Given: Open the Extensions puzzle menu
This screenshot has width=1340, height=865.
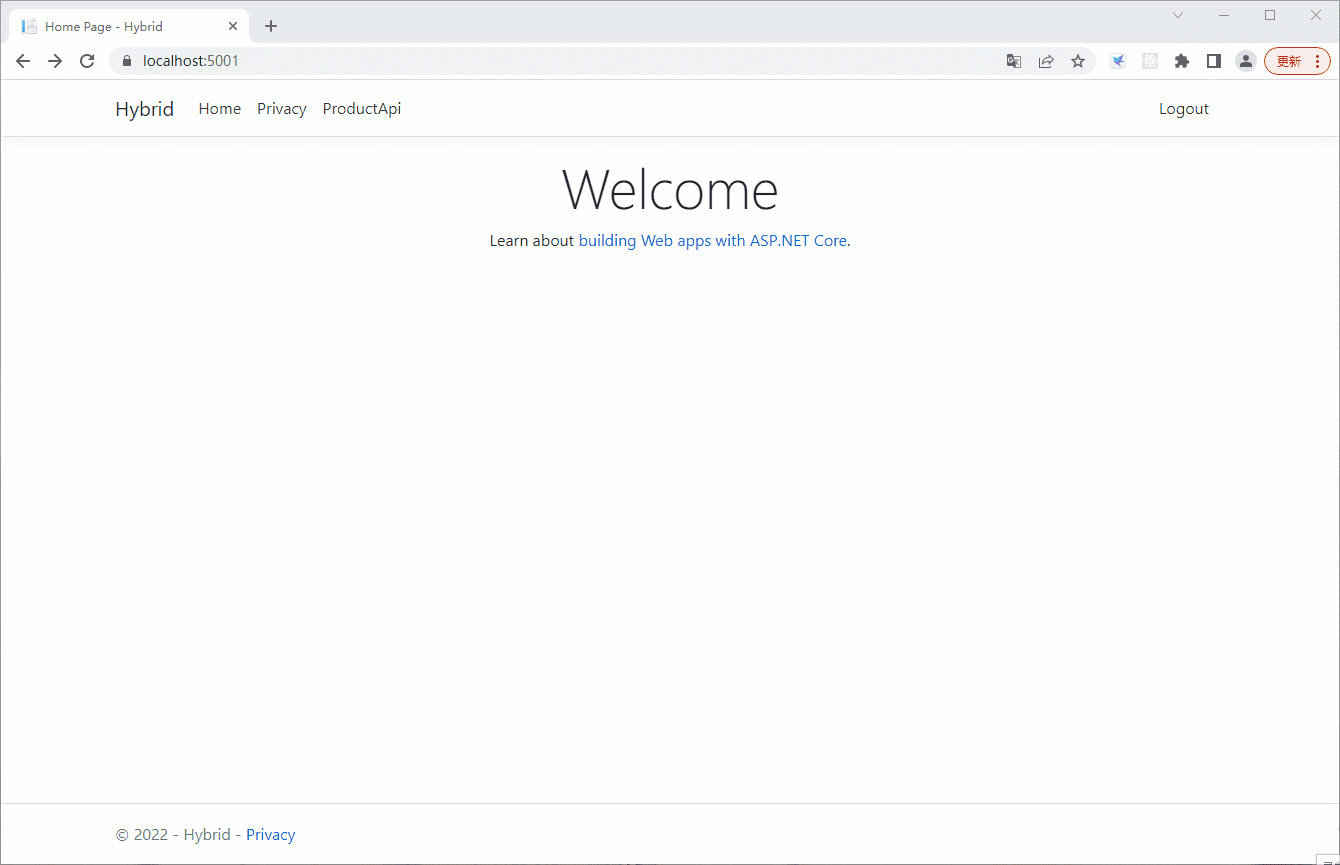Looking at the screenshot, I should click(1182, 61).
